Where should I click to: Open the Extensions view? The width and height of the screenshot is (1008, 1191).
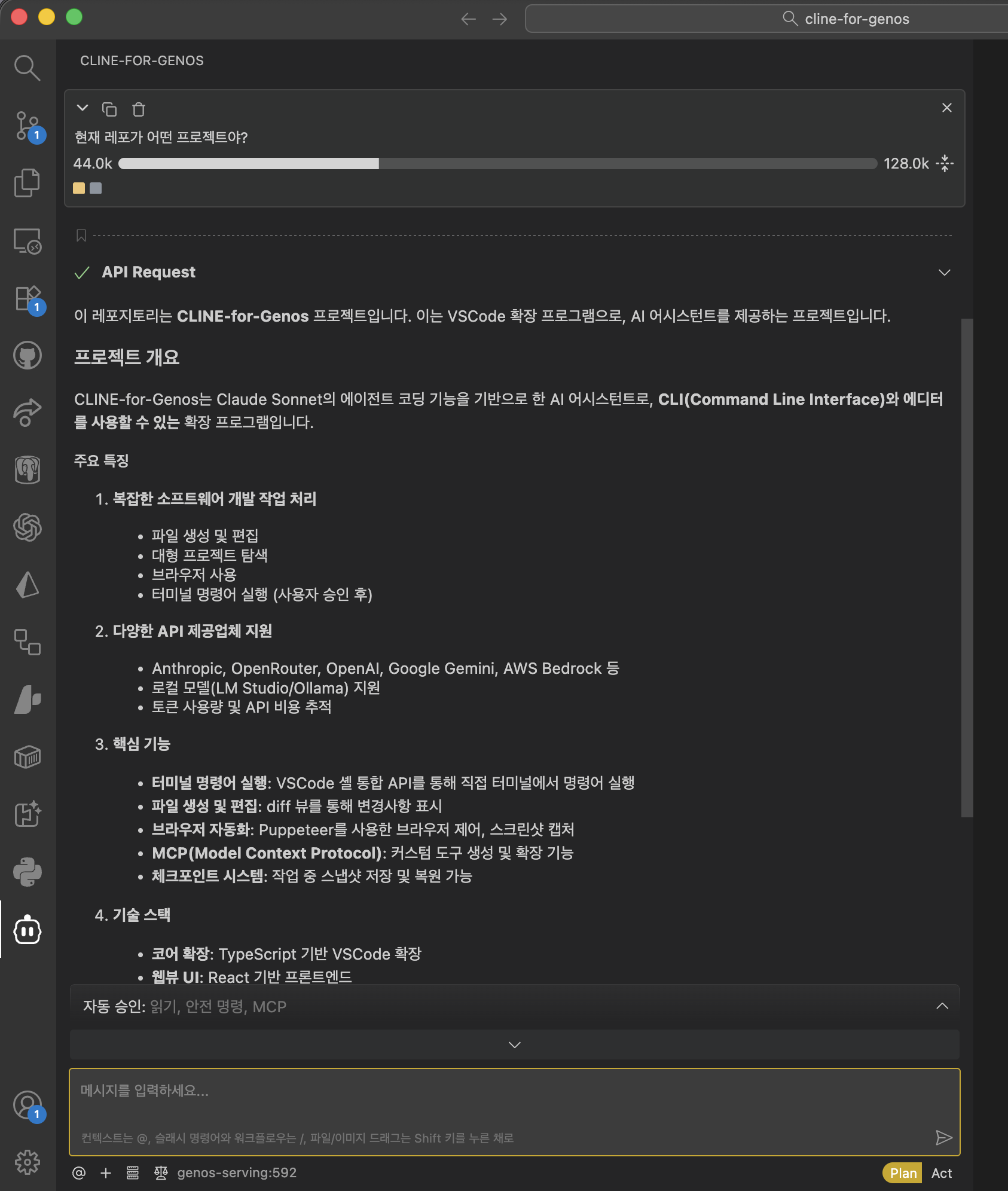(27, 298)
